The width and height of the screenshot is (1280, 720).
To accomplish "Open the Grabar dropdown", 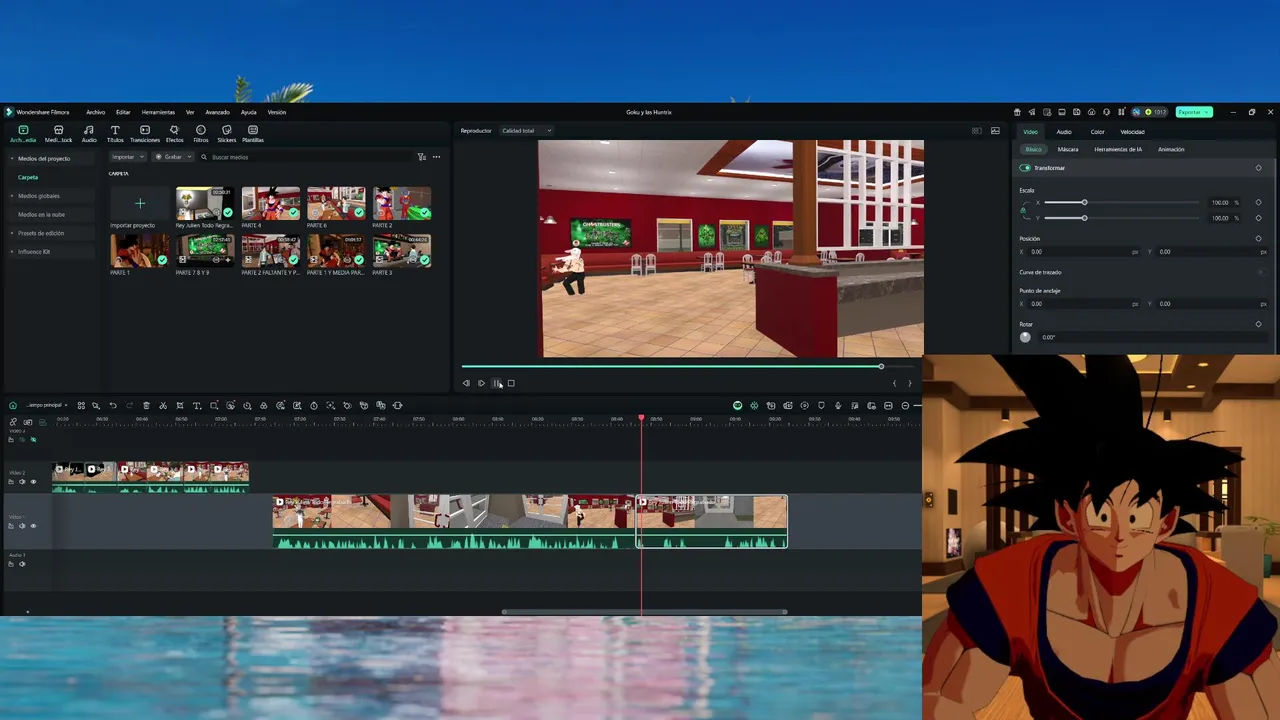I will (x=173, y=157).
